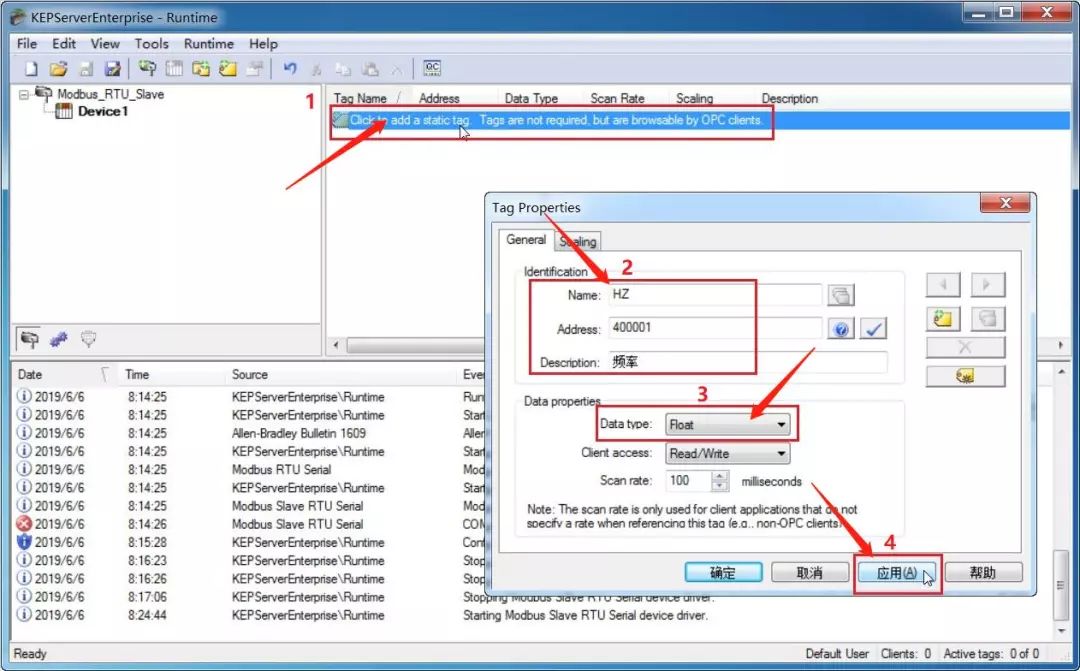Viewport: 1080px width, 671px height.
Task: Click the Undo arrow in the toolbar
Action: pos(290,68)
